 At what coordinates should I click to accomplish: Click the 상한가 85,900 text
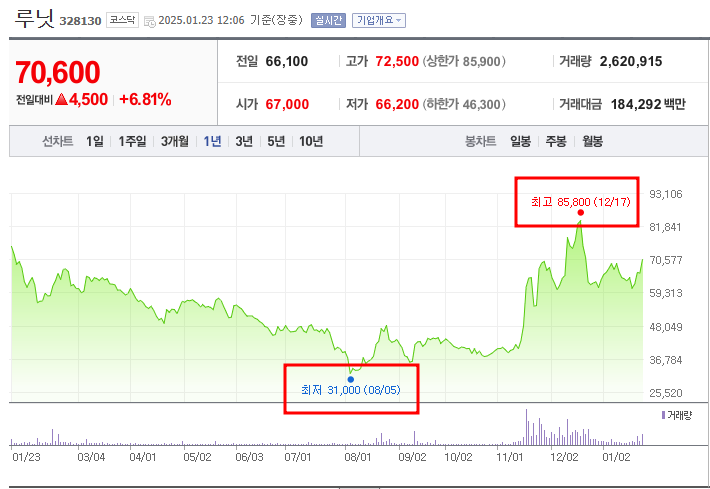tap(464, 61)
